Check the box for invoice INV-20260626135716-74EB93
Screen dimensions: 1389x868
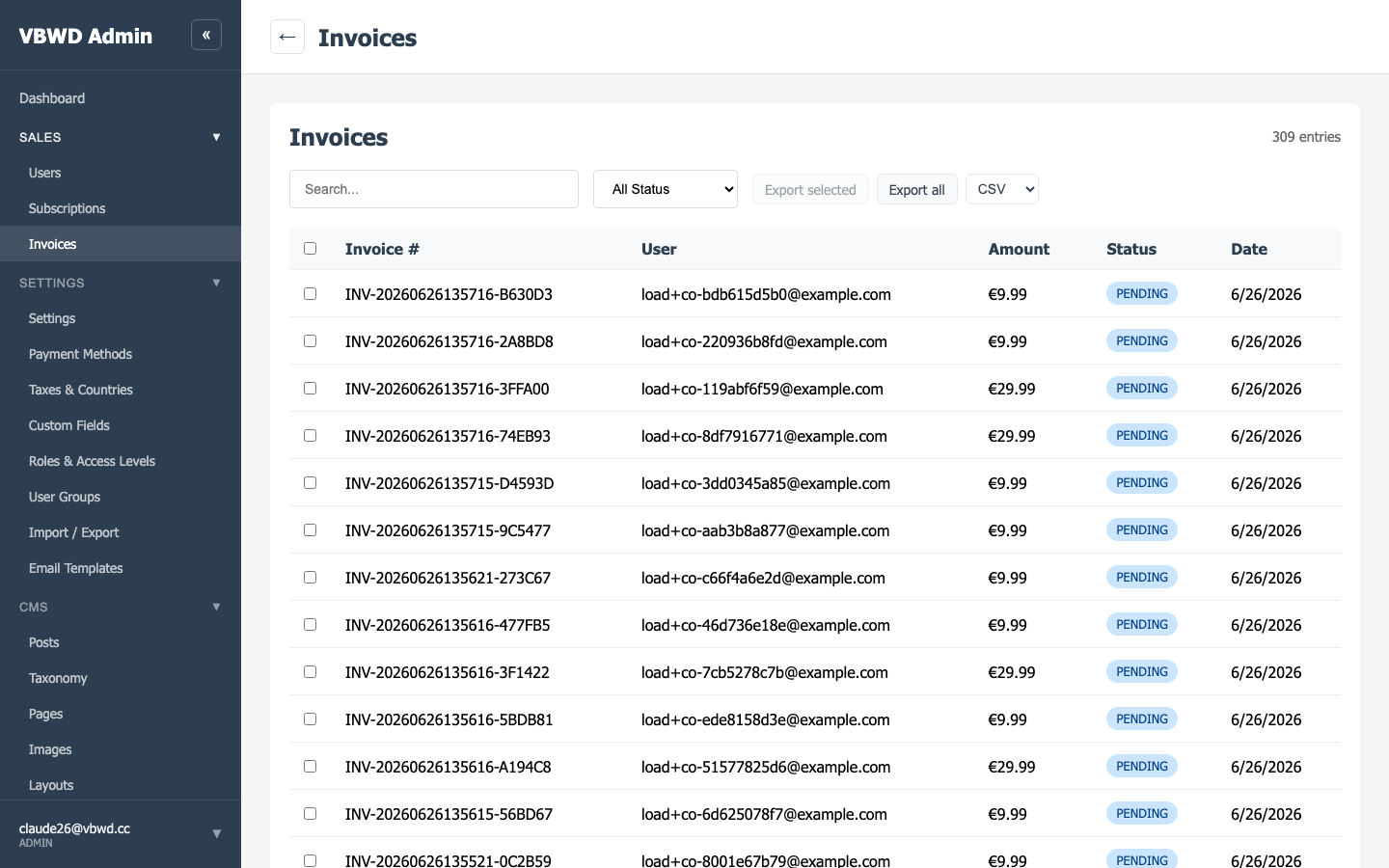[x=310, y=435]
